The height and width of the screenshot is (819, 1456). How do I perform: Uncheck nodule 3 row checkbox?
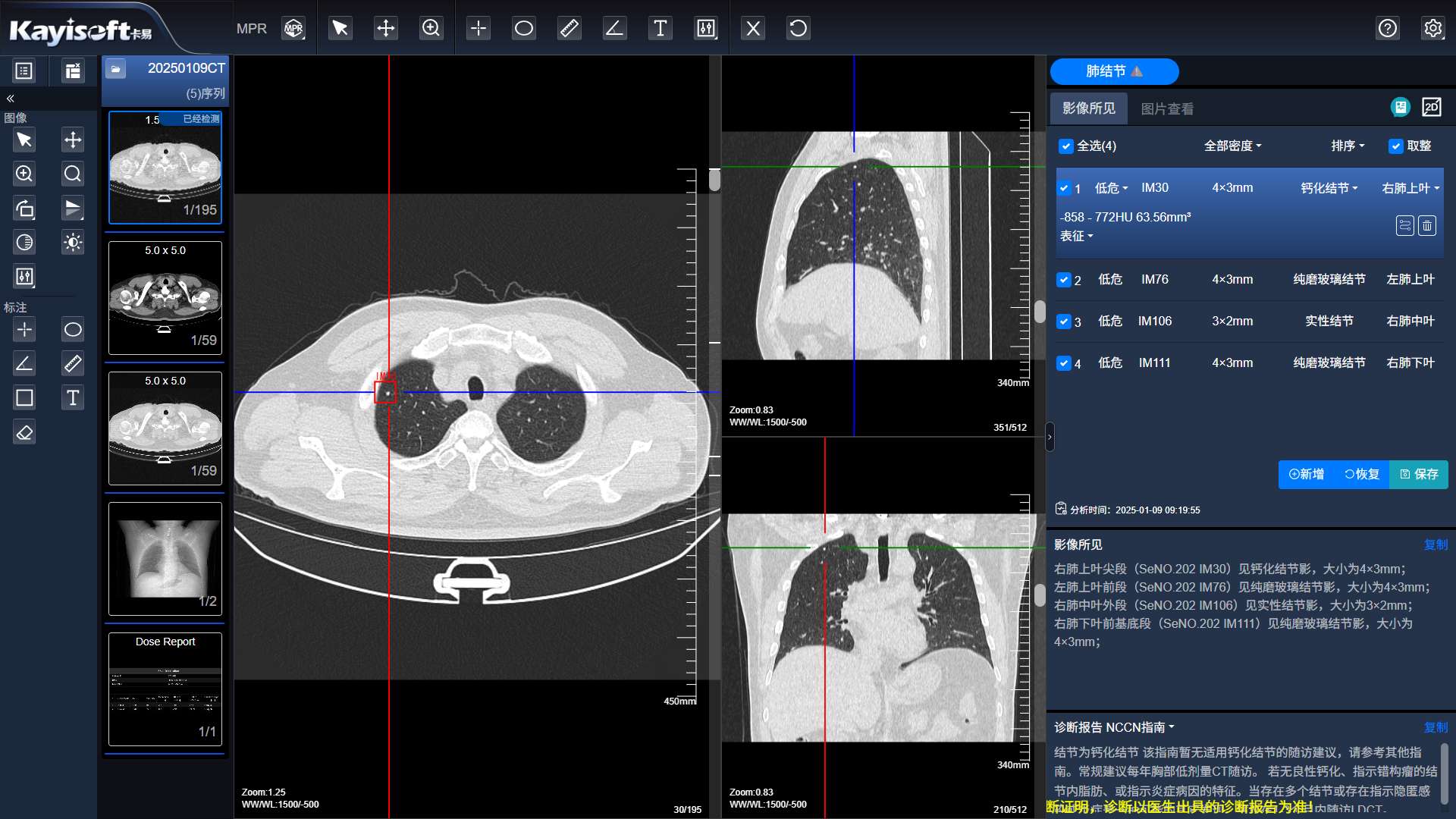point(1064,322)
